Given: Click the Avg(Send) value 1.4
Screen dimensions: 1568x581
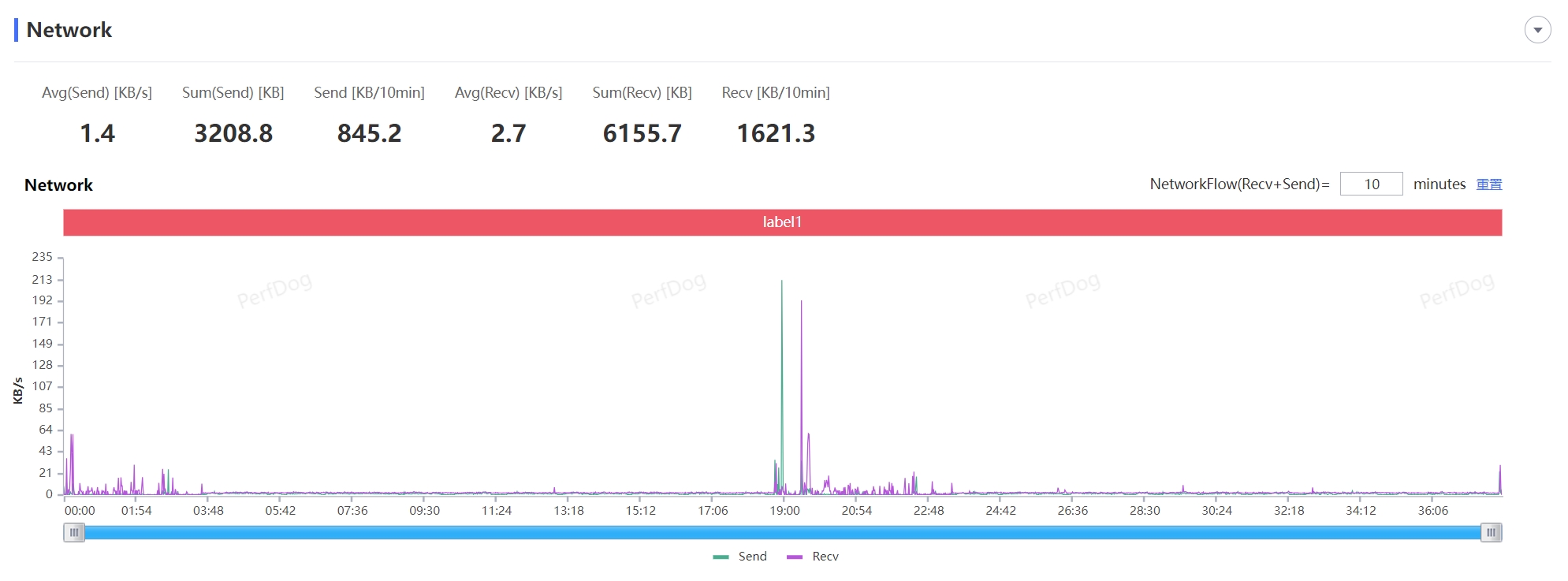Looking at the screenshot, I should [97, 133].
